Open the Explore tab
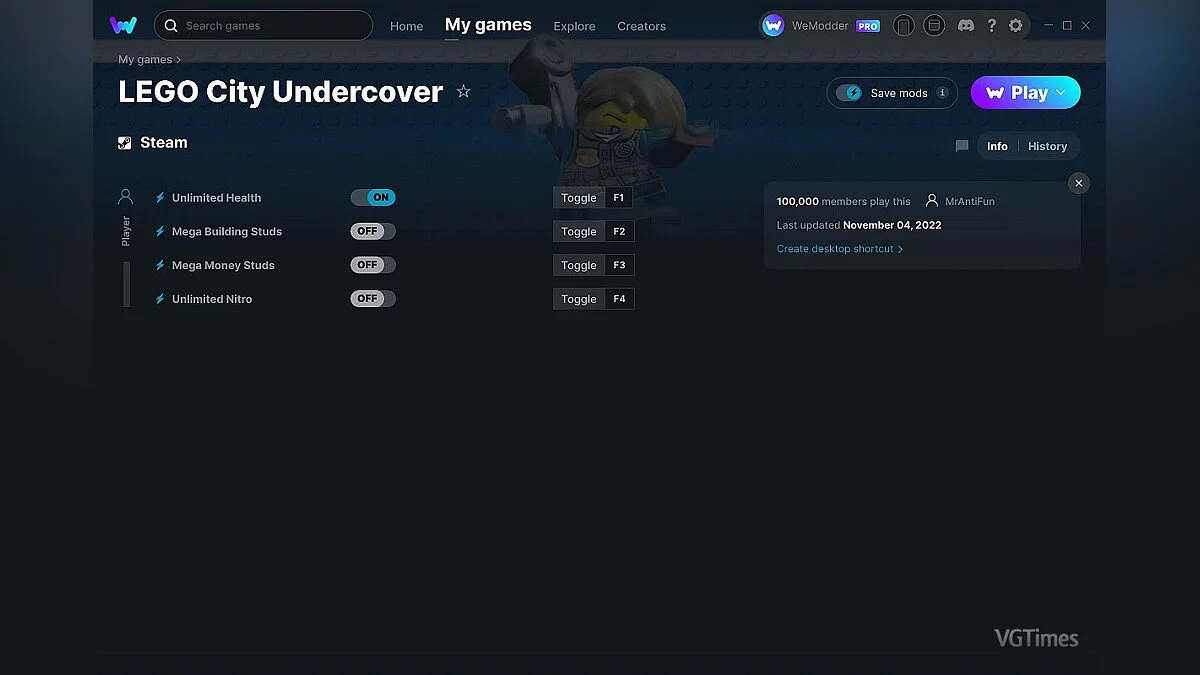Screen dimensions: 1200x675 [574, 26]
